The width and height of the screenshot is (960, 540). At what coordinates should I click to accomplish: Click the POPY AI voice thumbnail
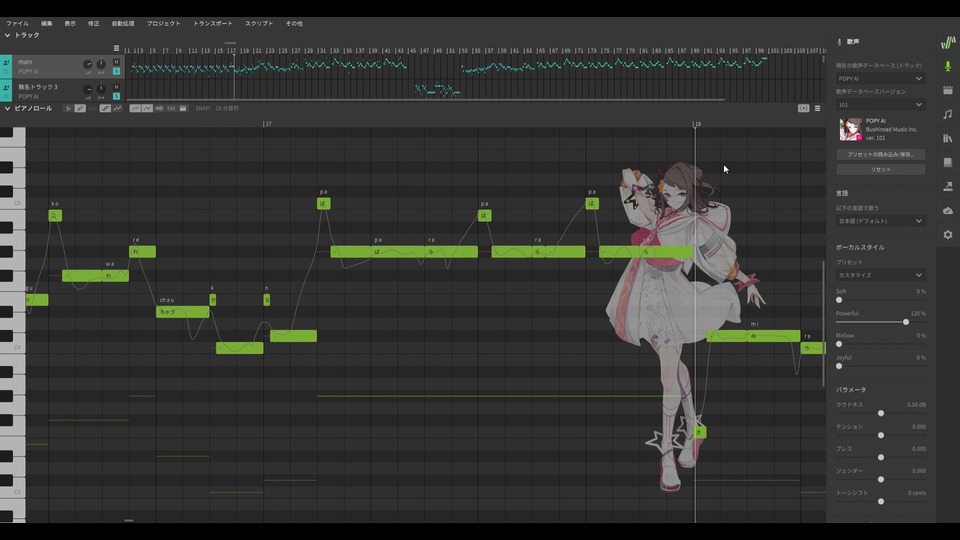click(x=850, y=129)
